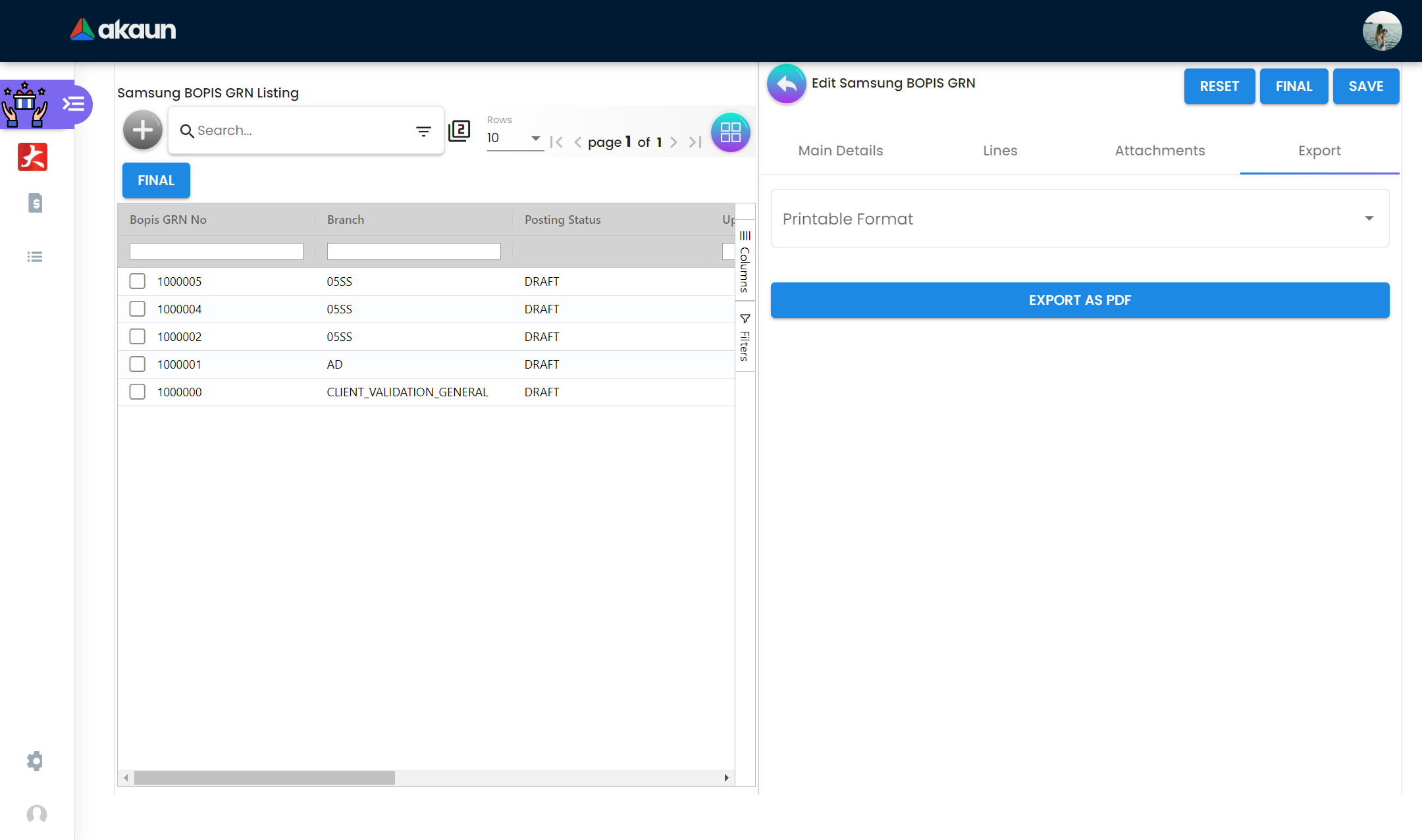The image size is (1422, 840).
Task: Open the settings gear in sidebar
Action: (x=35, y=761)
